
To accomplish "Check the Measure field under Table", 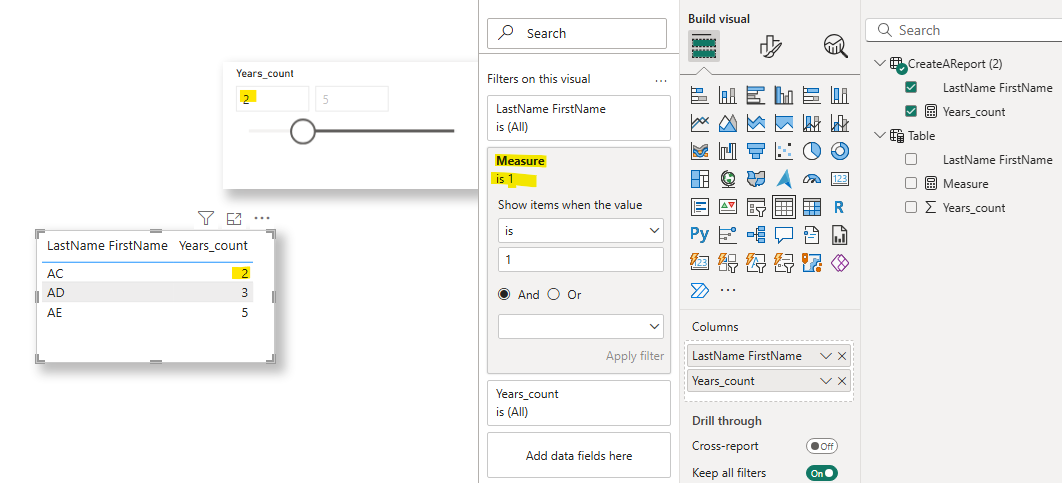I will [x=911, y=184].
